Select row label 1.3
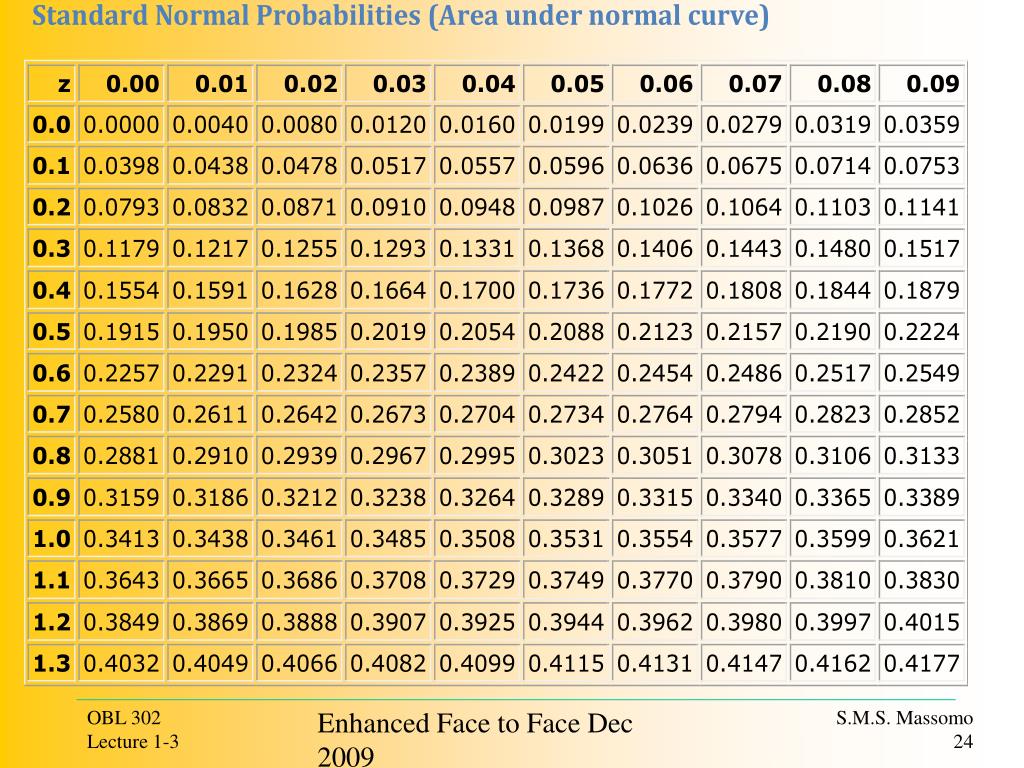 (52, 664)
